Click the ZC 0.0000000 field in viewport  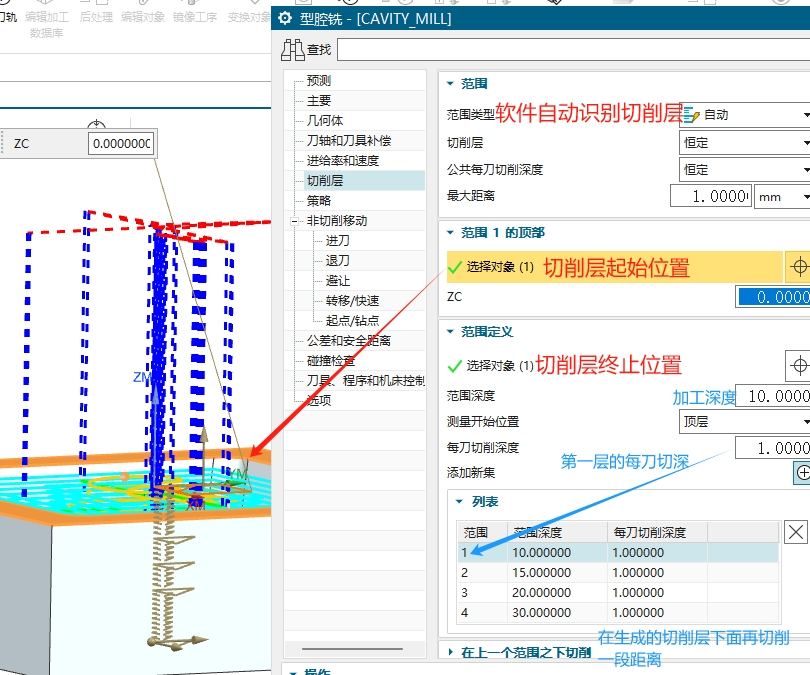click(121, 144)
